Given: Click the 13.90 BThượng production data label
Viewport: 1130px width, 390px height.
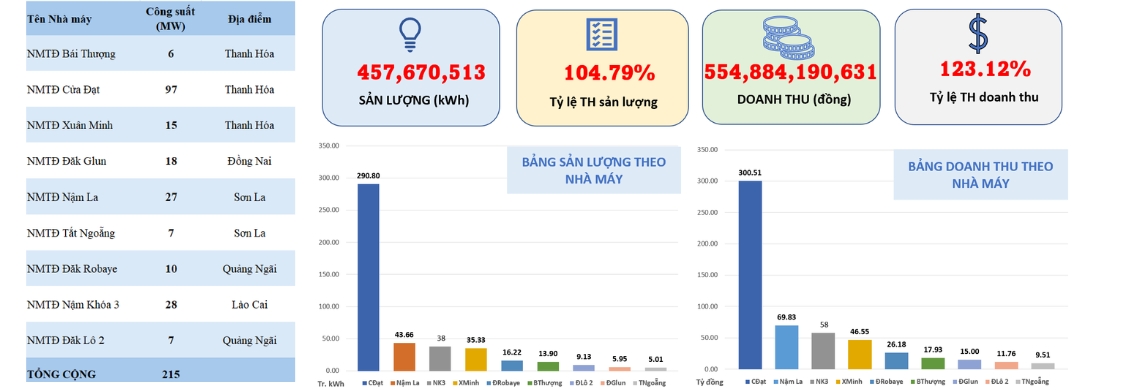Looking at the screenshot, I should (x=548, y=355).
